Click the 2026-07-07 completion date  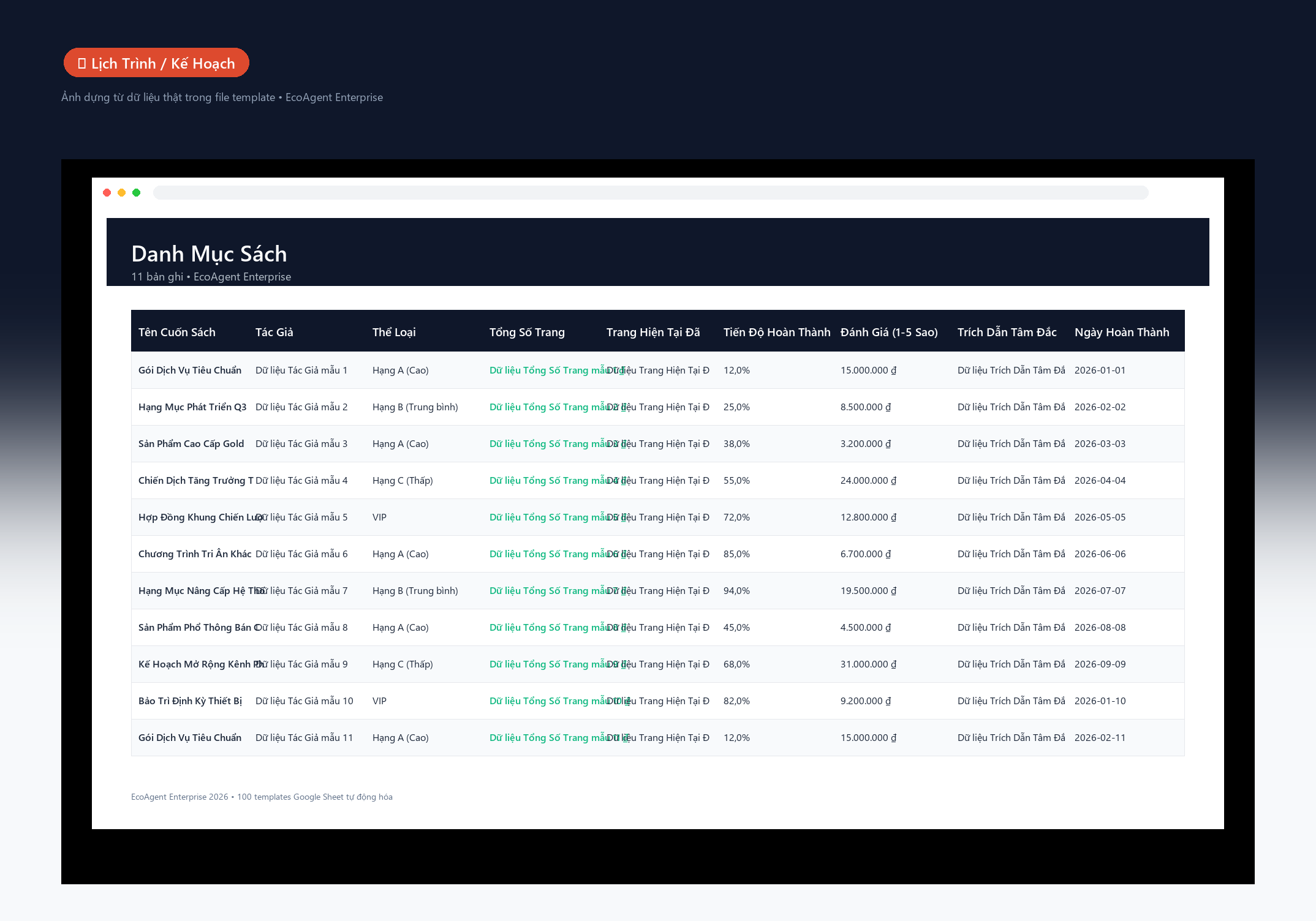(1100, 590)
